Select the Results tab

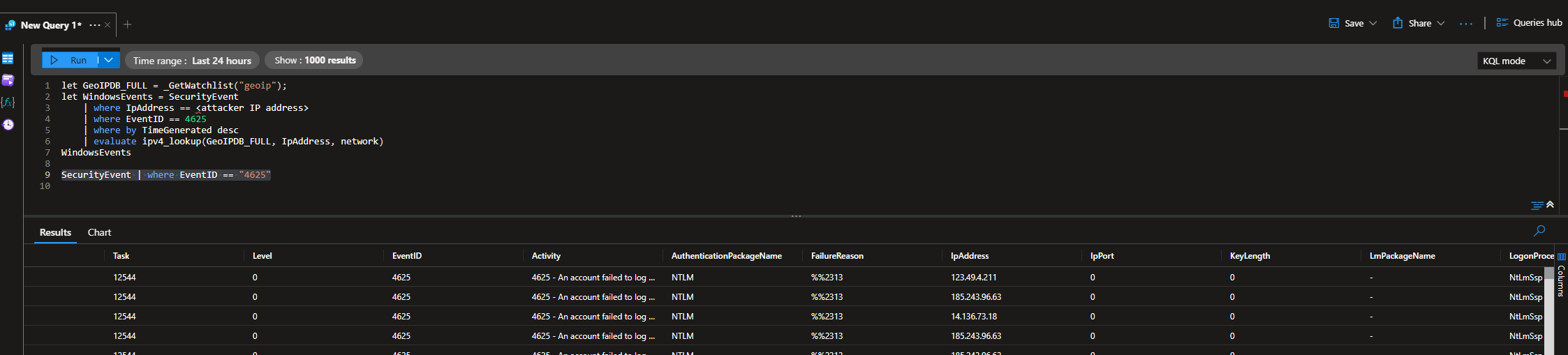coord(55,232)
